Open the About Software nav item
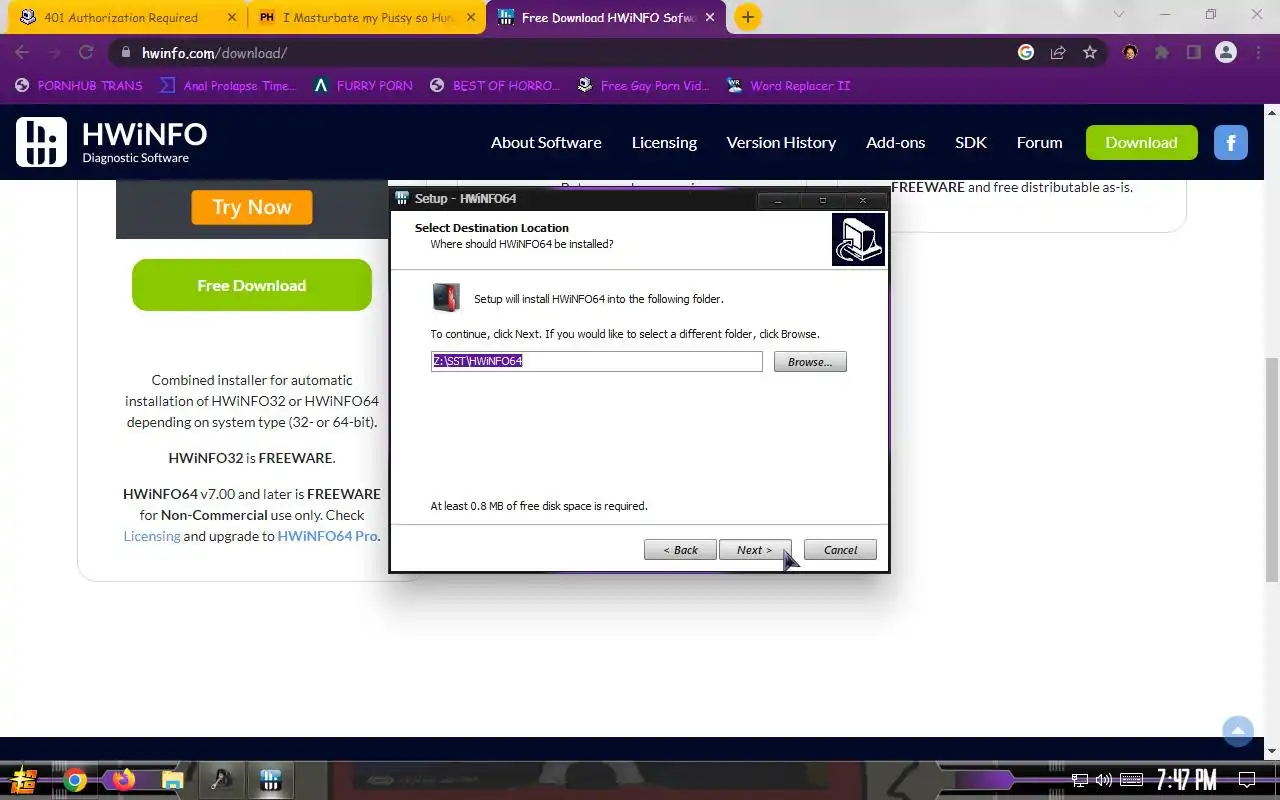 pyautogui.click(x=546, y=142)
